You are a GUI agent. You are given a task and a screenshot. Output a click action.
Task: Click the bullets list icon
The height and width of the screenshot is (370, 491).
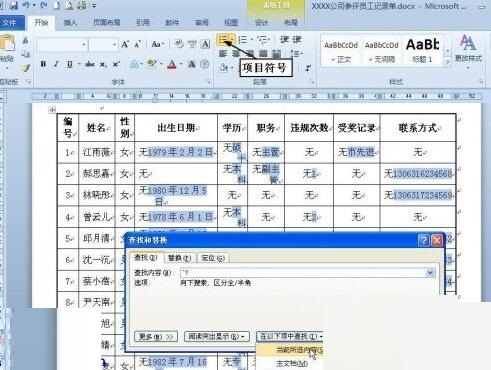[224, 40]
